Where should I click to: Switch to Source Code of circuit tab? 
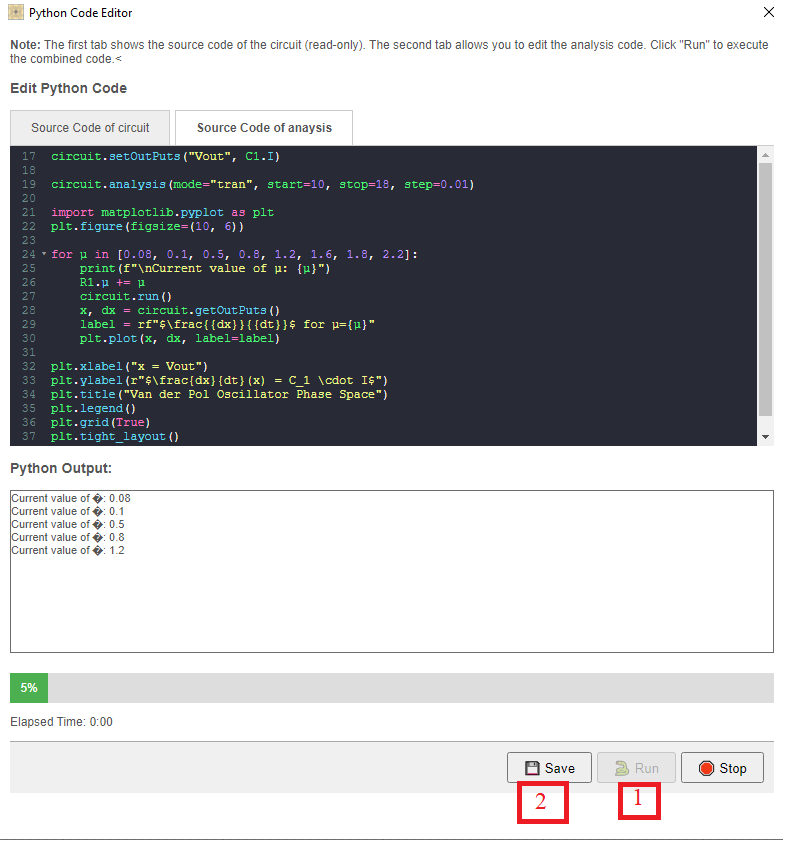[x=90, y=128]
